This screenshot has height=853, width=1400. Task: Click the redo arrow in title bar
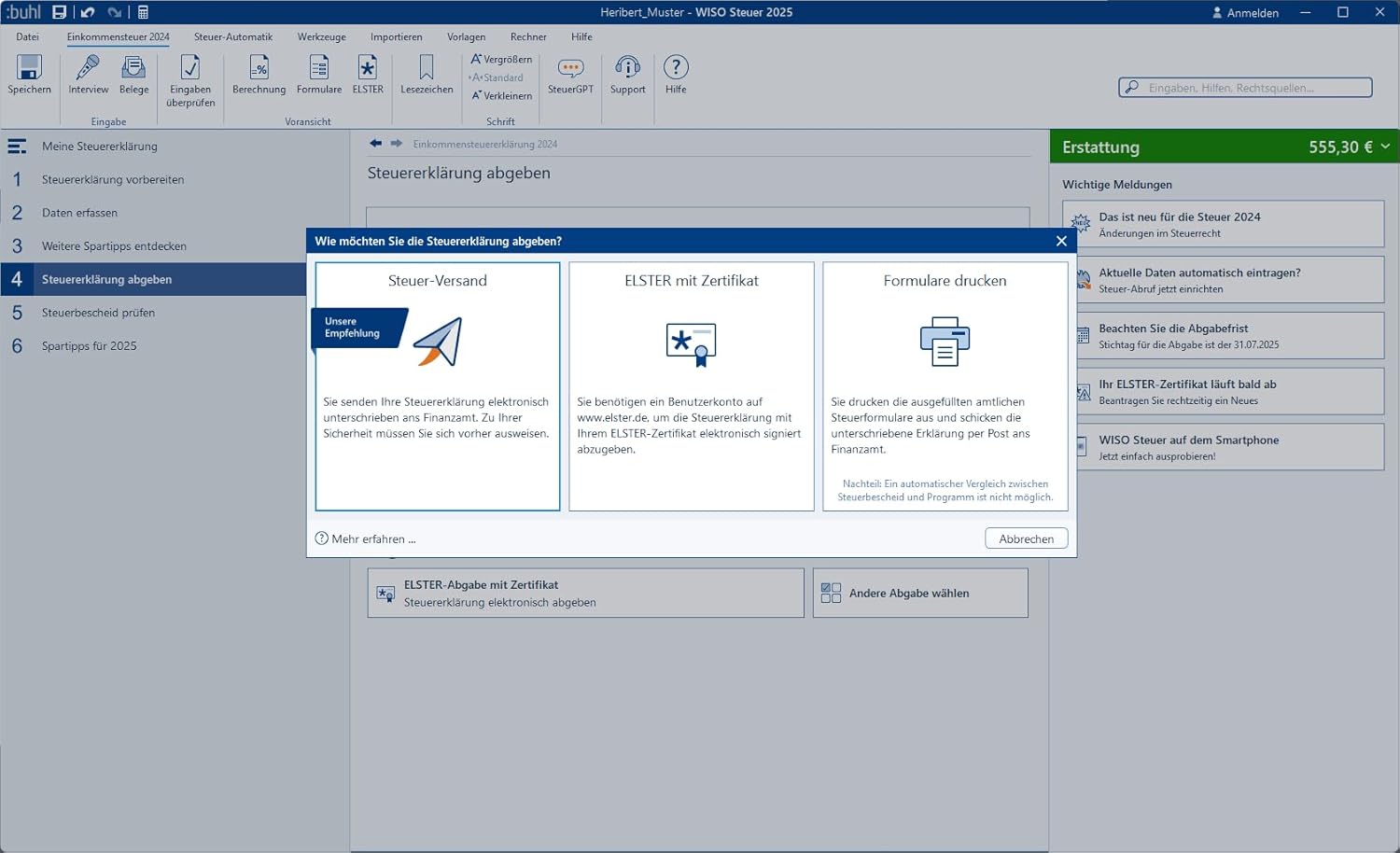tap(115, 12)
